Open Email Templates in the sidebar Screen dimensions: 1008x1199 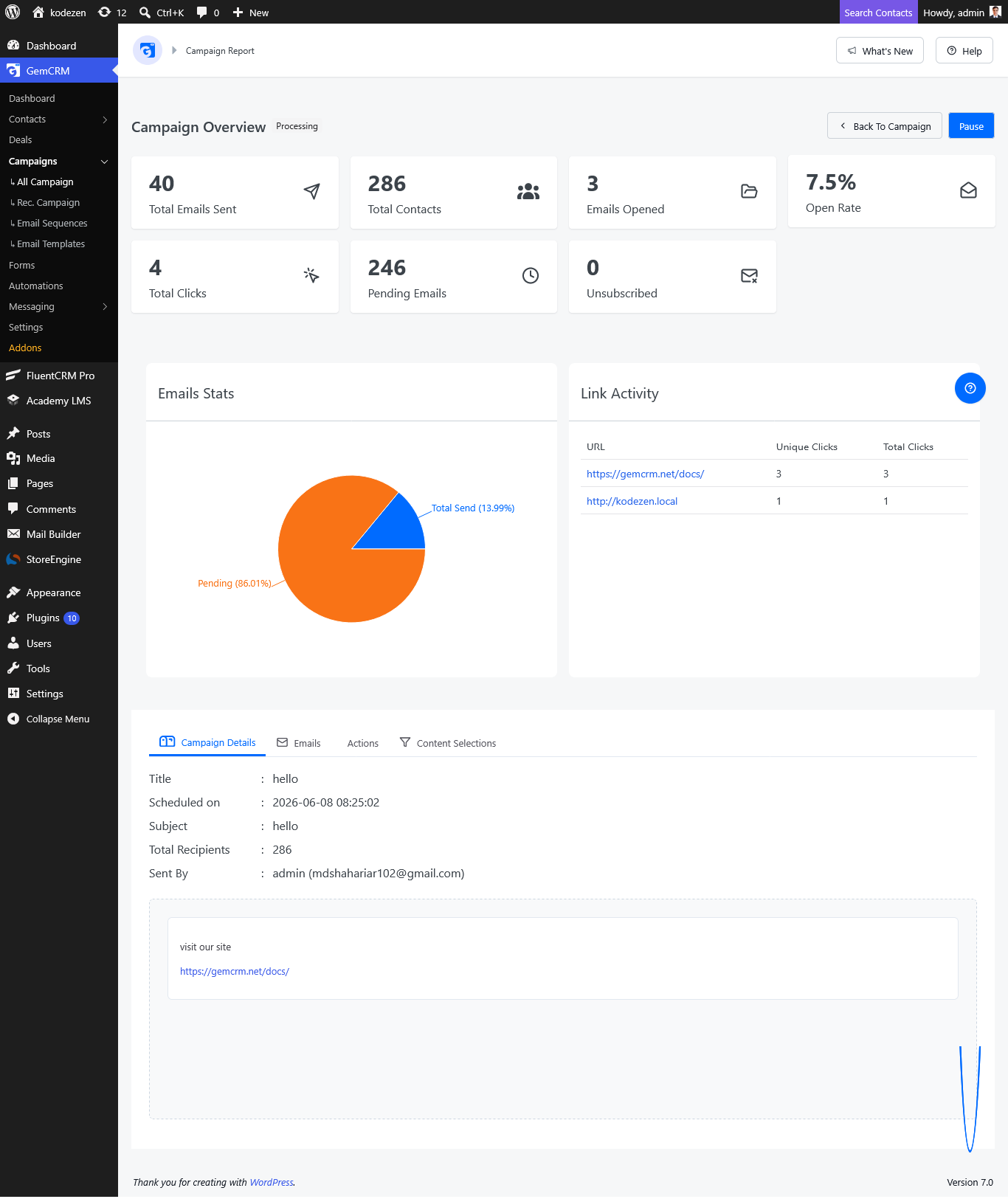pyautogui.click(x=51, y=243)
